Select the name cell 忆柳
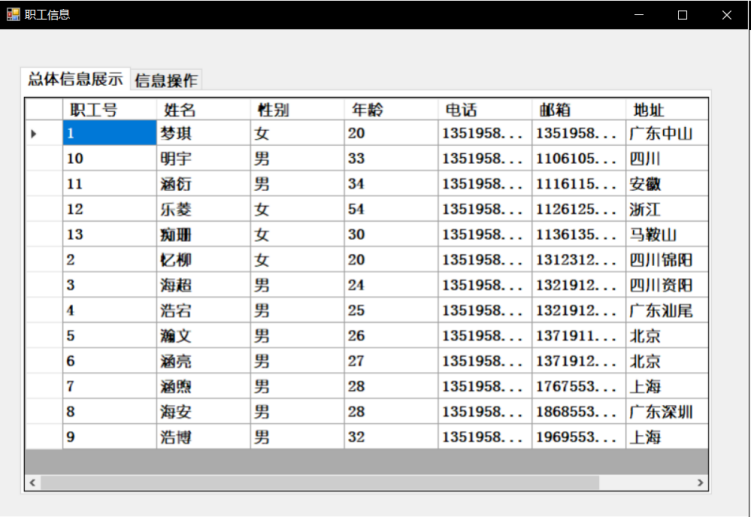This screenshot has height=518, width=752. (x=203, y=259)
